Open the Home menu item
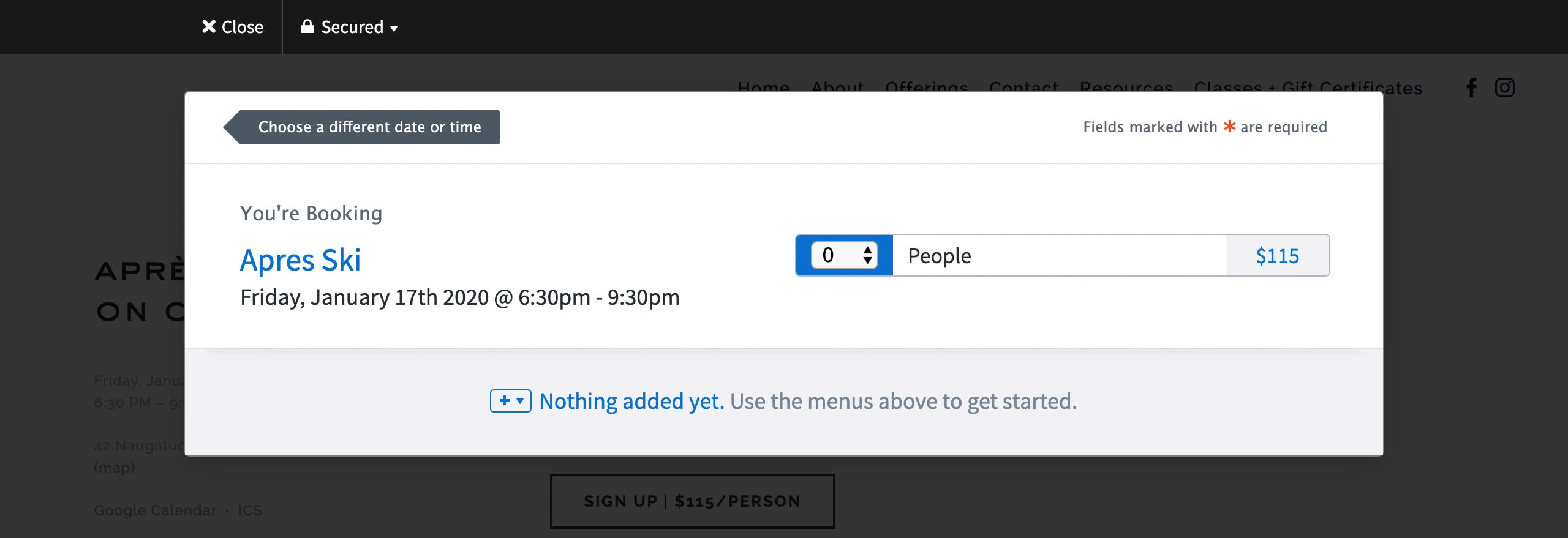 tap(763, 87)
